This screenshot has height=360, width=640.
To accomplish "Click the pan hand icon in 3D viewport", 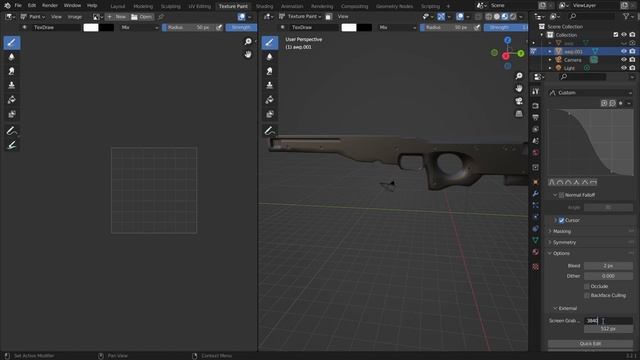I will pos(519,89).
